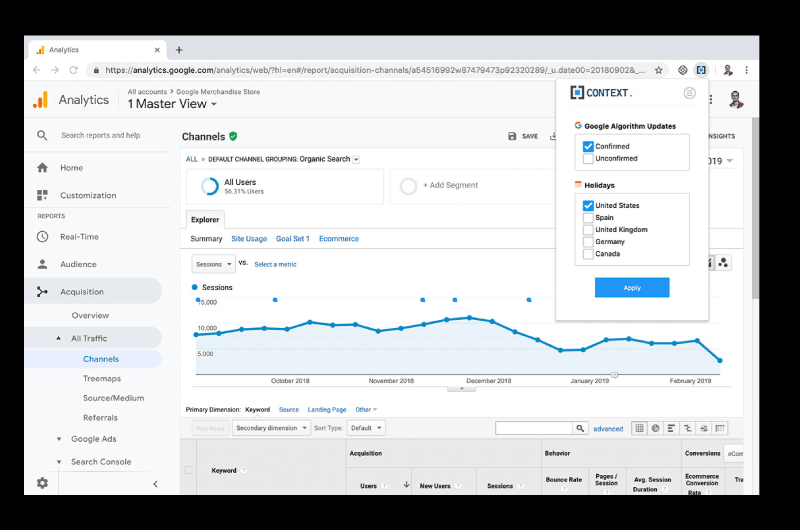Viewport: 800px width, 530px height.
Task: Open the 1 Master View dropdown
Action: coord(172,104)
